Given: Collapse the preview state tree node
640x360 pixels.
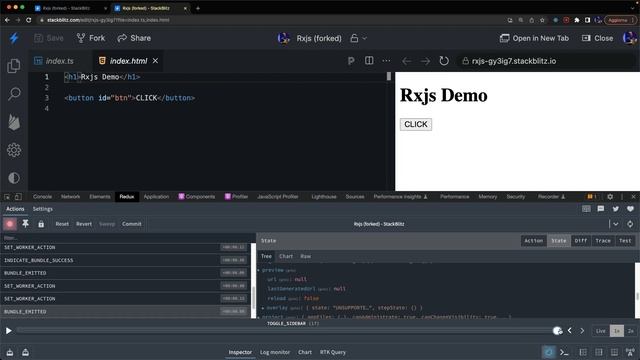Looking at the screenshot, I should click(259, 270).
